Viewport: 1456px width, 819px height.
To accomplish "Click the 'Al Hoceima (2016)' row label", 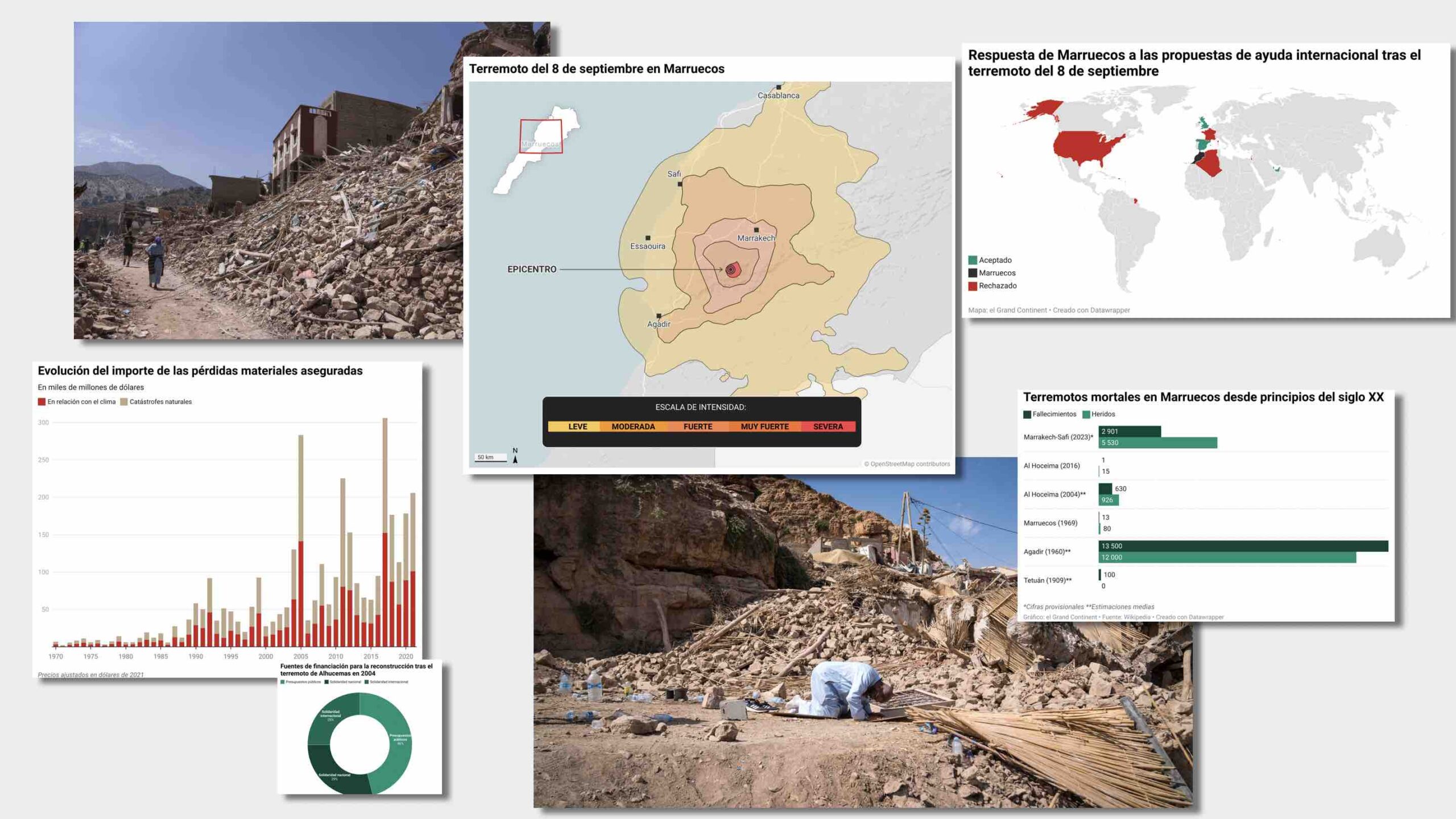I will (x=1052, y=465).
